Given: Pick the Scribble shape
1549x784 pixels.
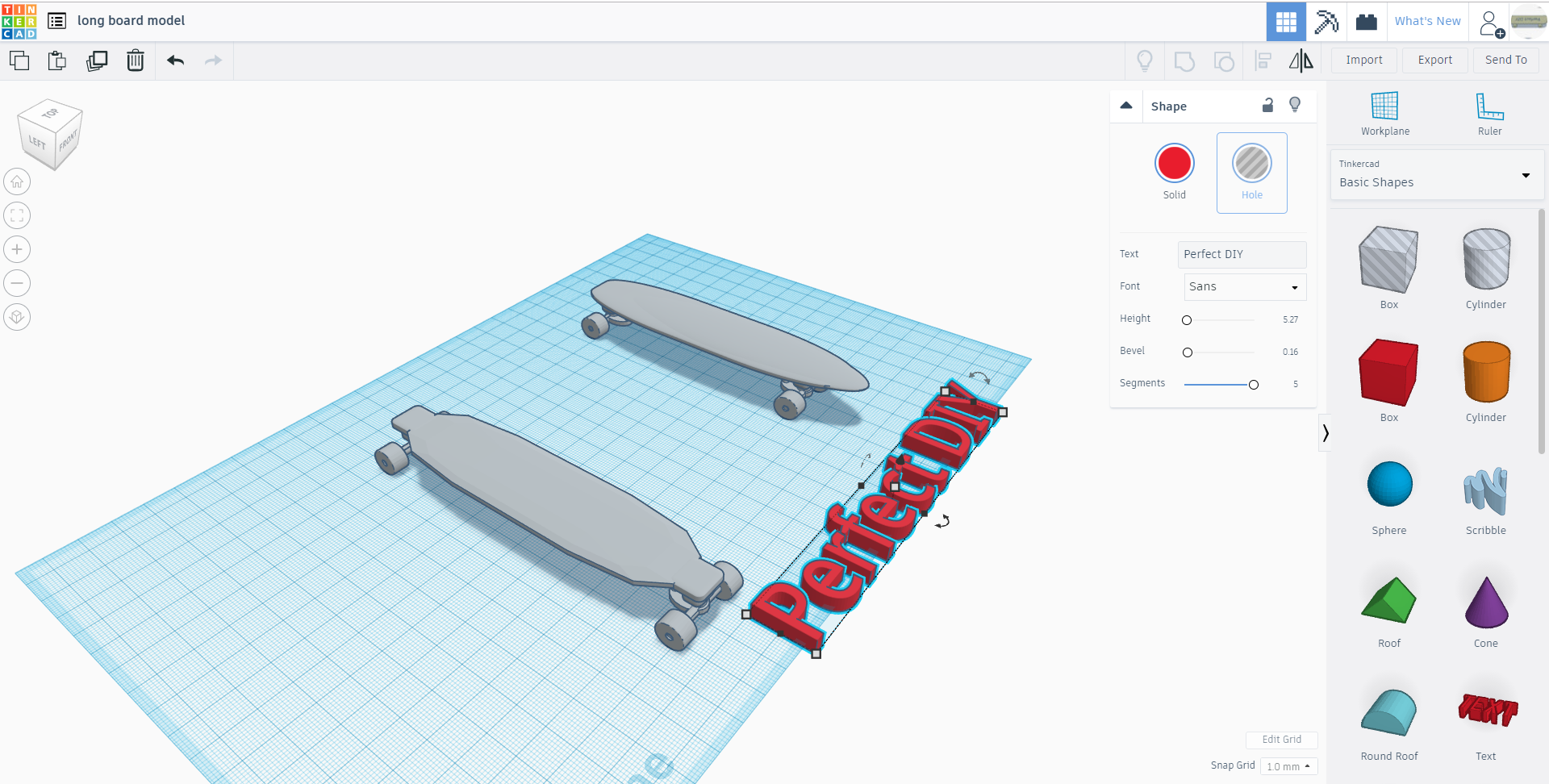Looking at the screenshot, I should point(1486,490).
